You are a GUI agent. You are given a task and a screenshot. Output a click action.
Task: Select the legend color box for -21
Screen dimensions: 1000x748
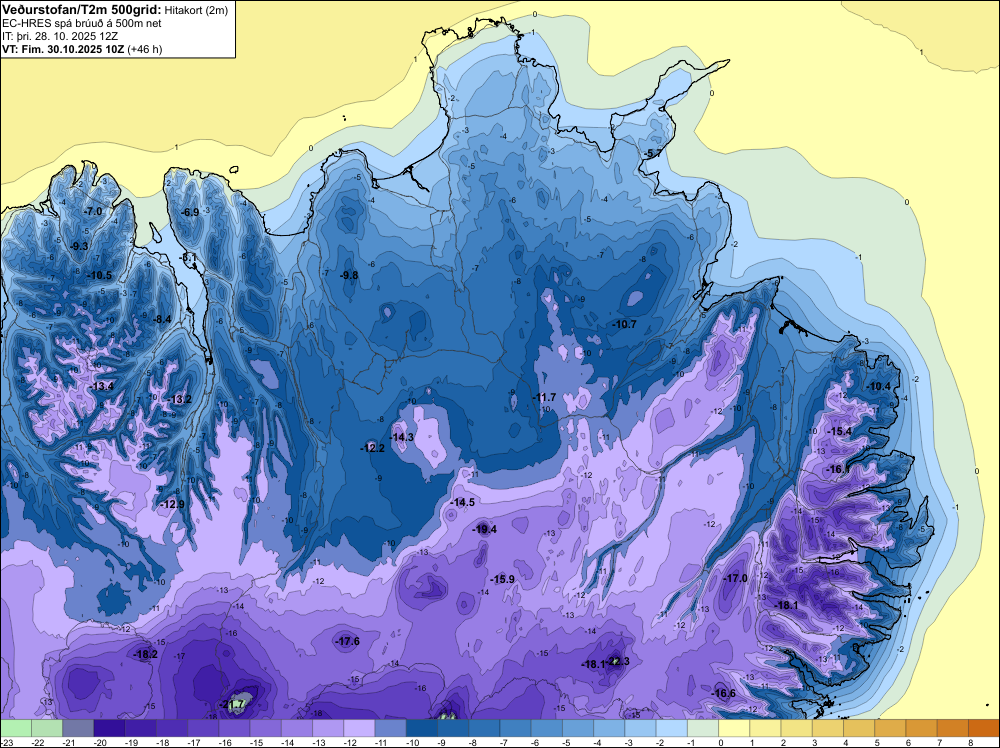pos(78,728)
